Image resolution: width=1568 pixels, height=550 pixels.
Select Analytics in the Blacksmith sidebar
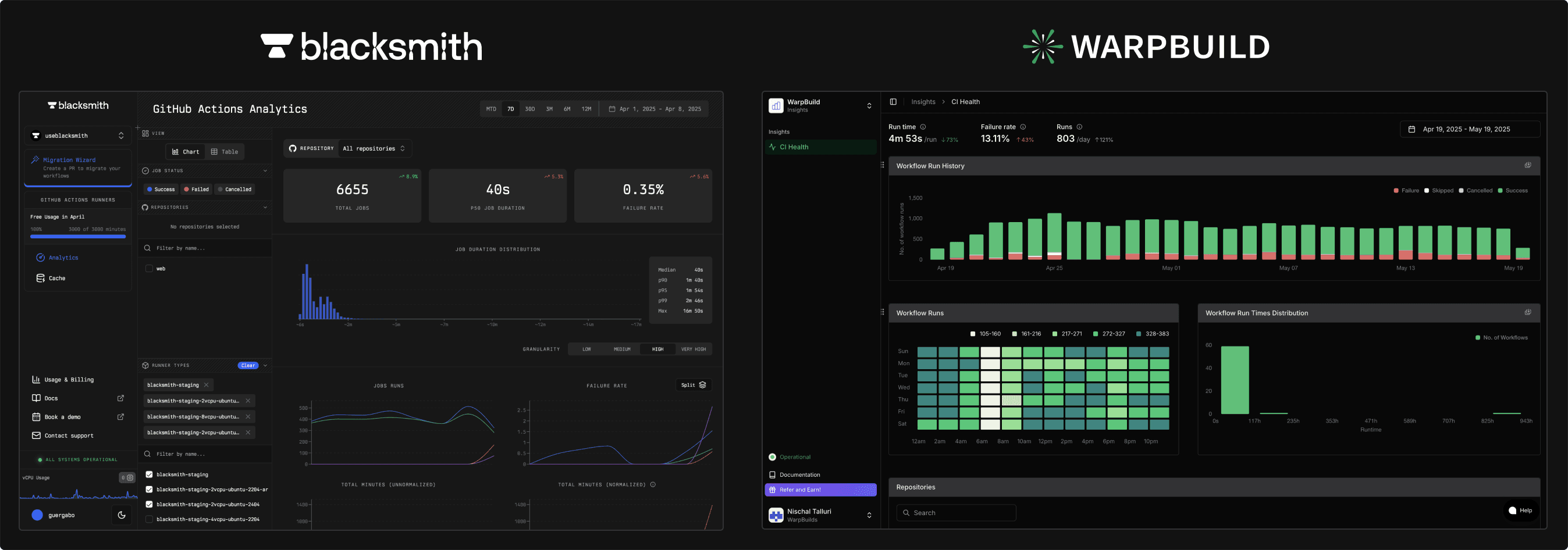pyautogui.click(x=63, y=257)
